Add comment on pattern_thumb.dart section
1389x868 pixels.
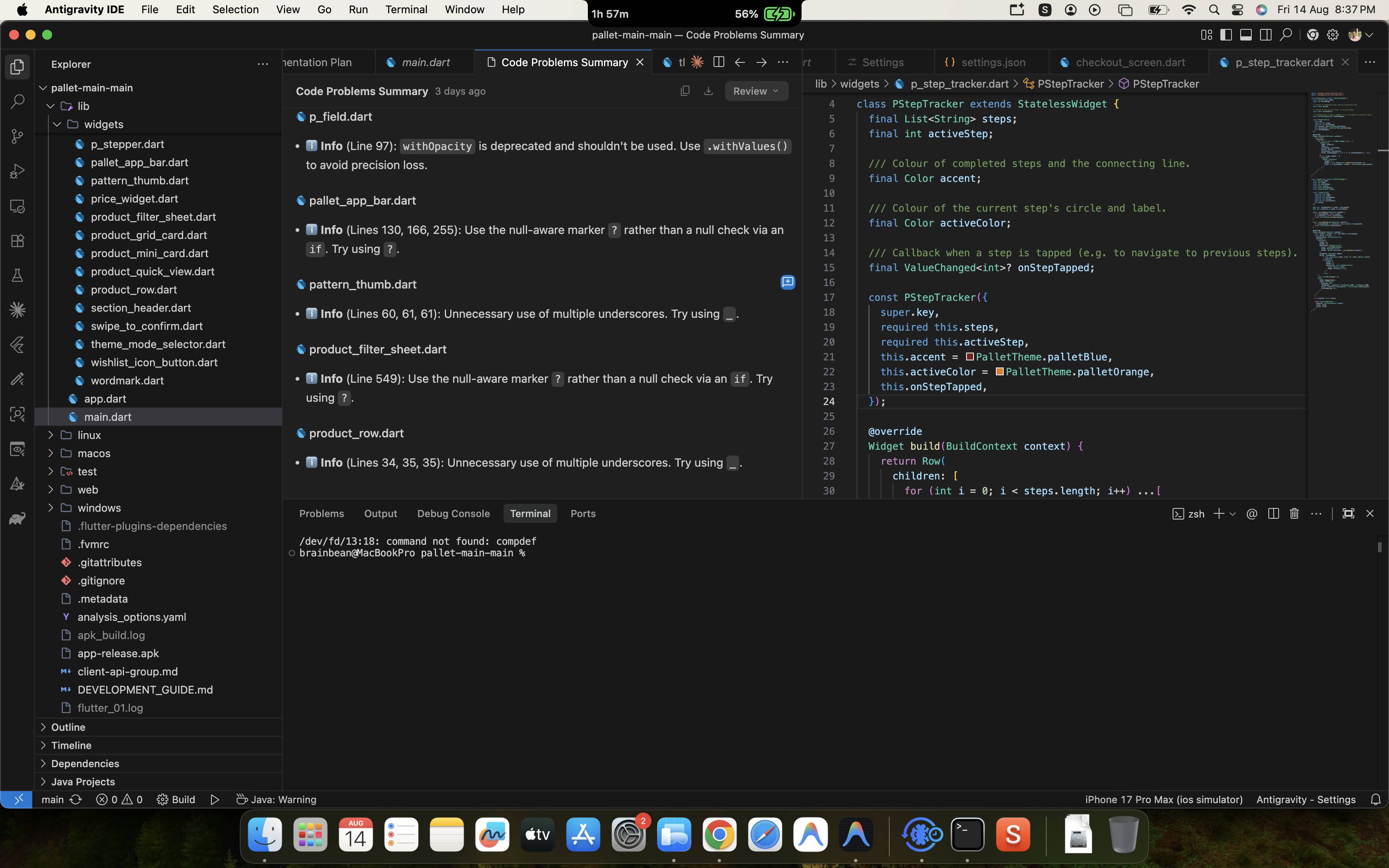pos(788,282)
